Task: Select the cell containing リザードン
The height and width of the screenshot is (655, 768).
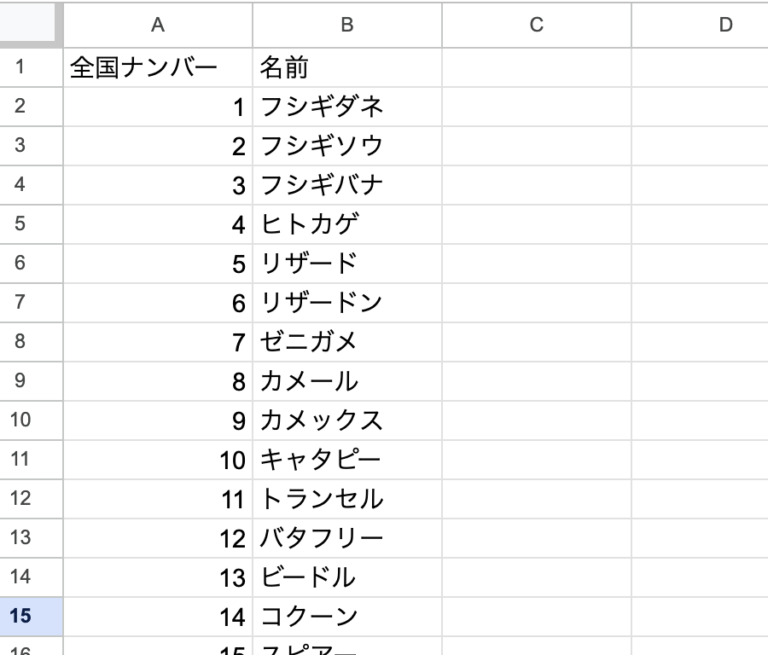Action: pyautogui.click(x=346, y=303)
